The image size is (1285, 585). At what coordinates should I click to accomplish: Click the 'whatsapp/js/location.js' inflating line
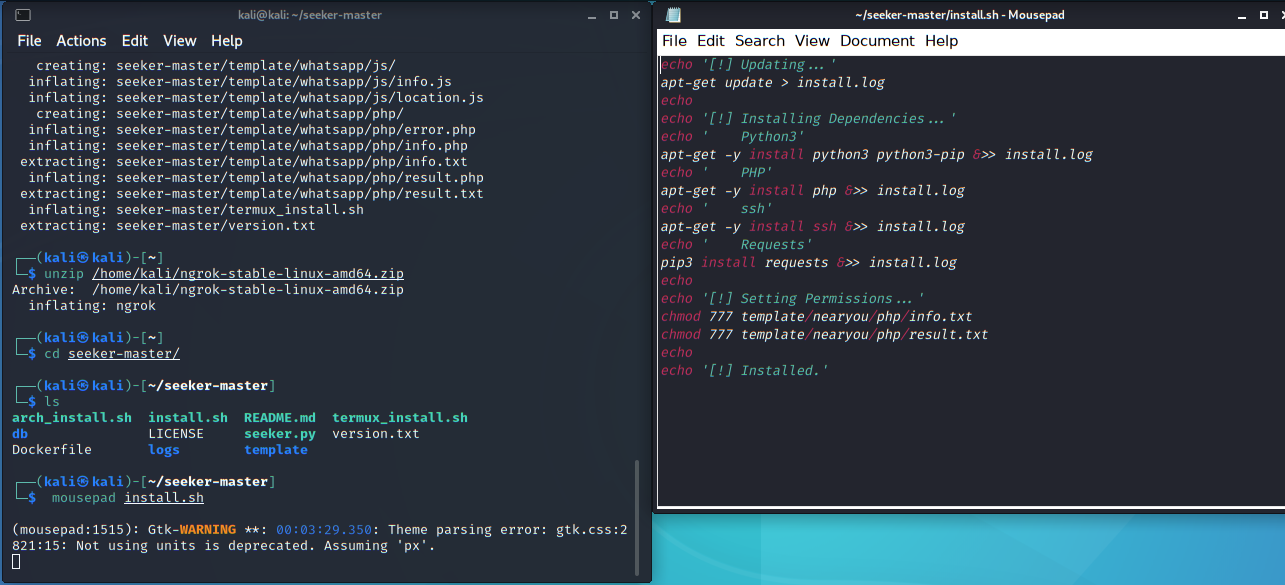click(x=256, y=97)
